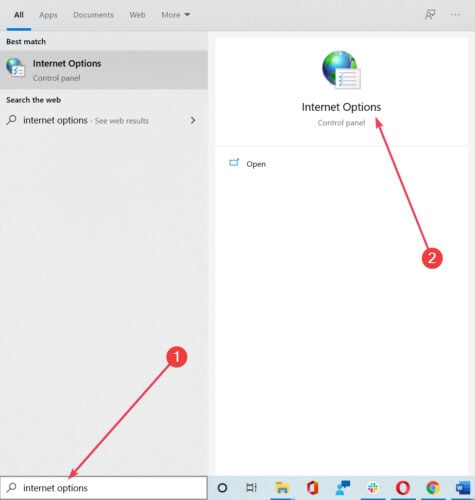The width and height of the screenshot is (475, 500).
Task: Click the search box magnifier icon
Action: tap(11, 488)
